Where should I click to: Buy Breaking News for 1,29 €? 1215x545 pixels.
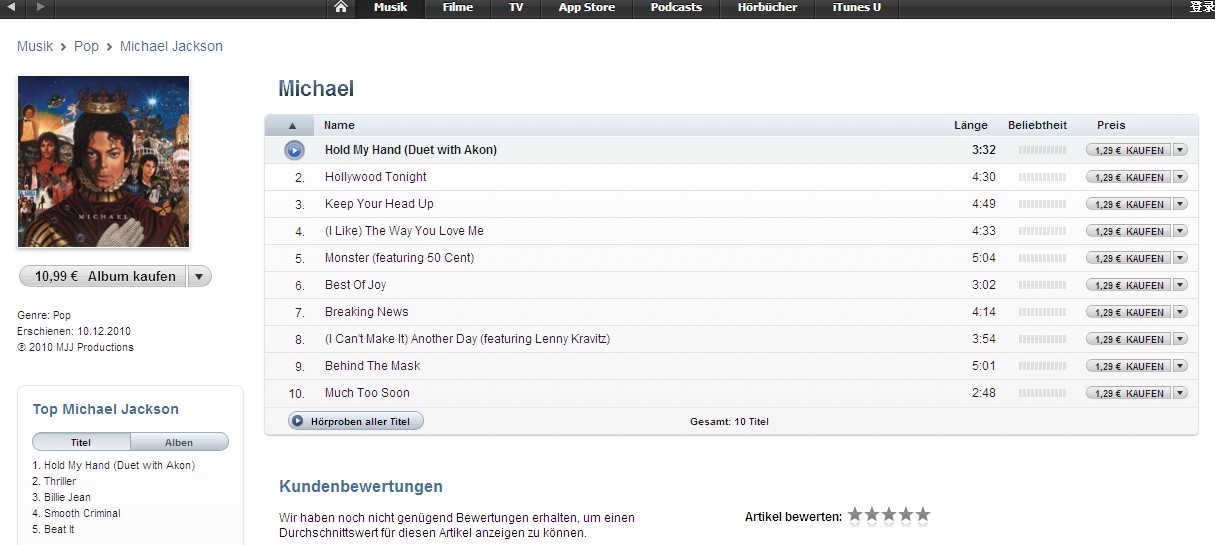coord(1127,312)
